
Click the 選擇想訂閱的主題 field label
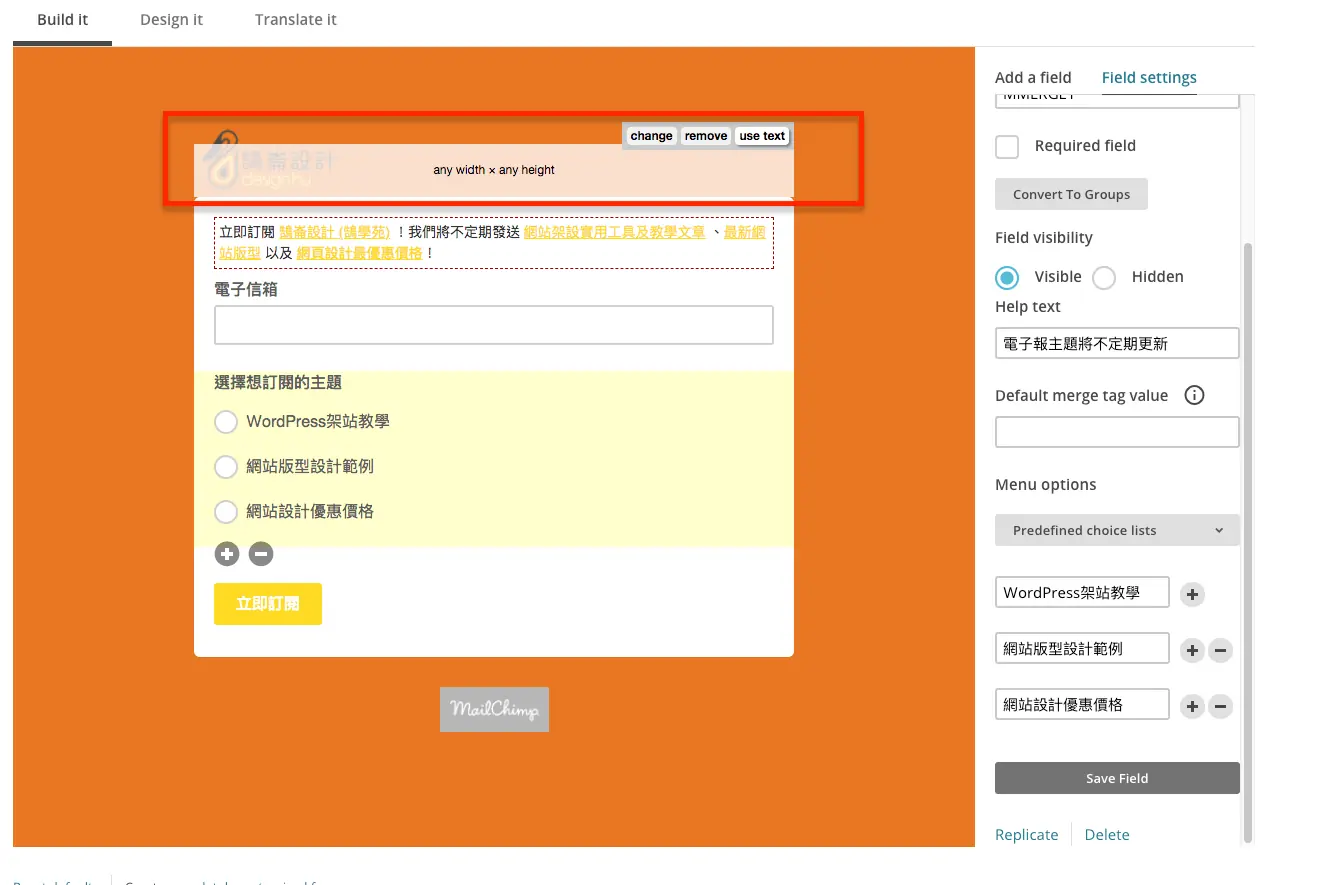278,383
